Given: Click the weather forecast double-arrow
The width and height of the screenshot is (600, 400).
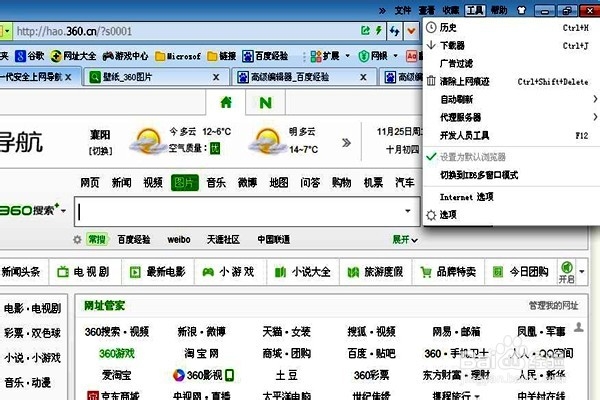Looking at the screenshot, I should coord(346,143).
